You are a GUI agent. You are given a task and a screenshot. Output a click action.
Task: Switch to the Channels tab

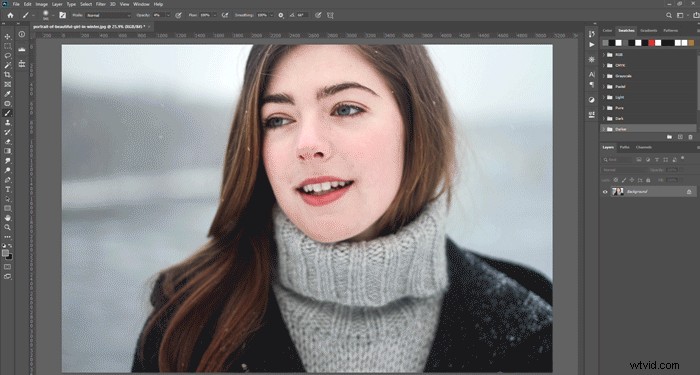(x=644, y=147)
